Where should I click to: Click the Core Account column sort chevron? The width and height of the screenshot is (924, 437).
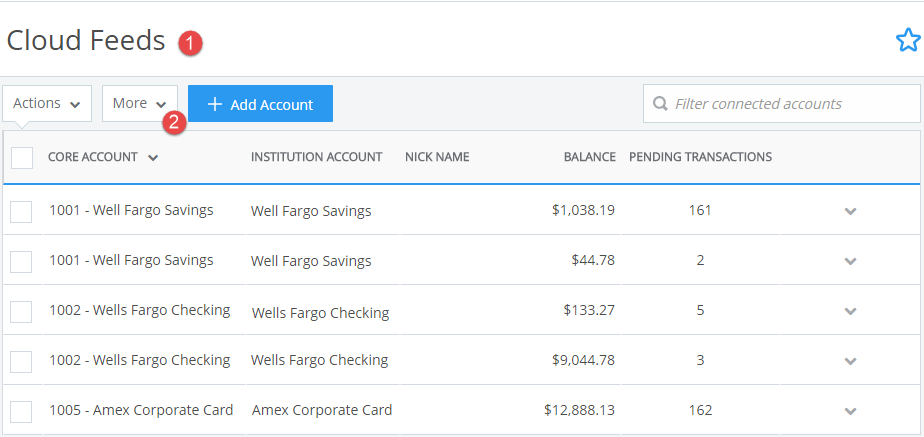153,158
